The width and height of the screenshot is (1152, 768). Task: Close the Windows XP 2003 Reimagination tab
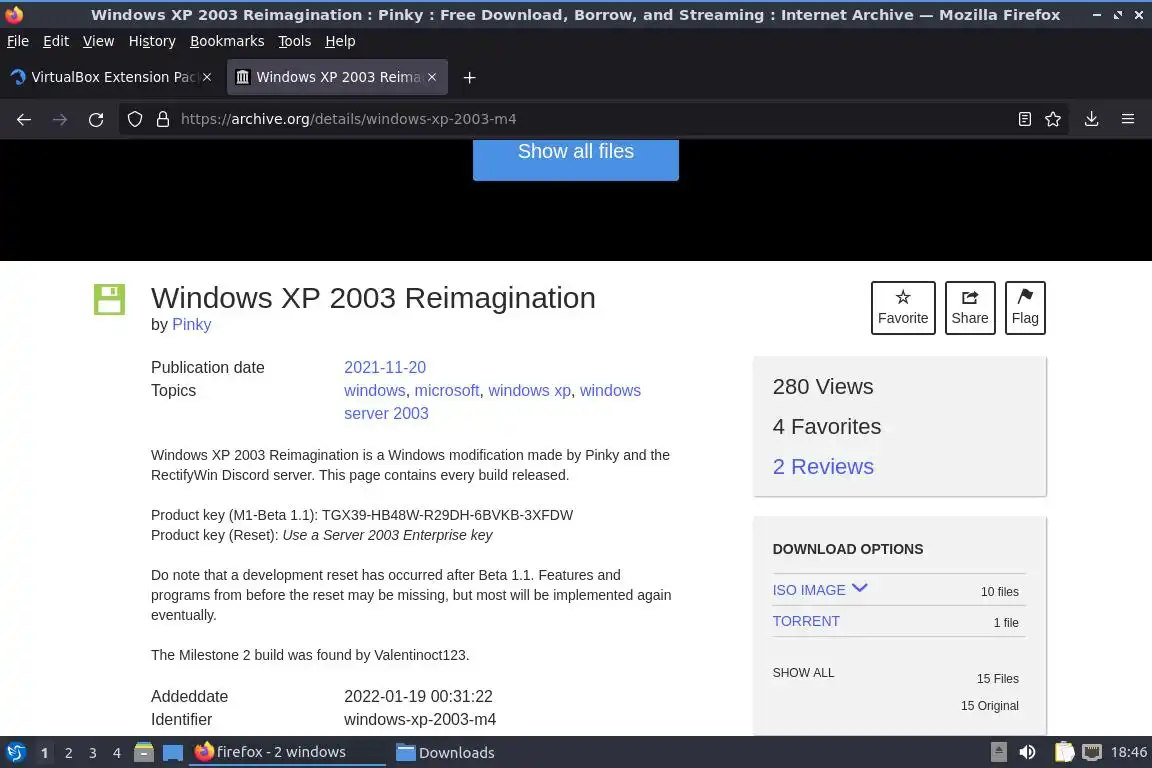(432, 77)
